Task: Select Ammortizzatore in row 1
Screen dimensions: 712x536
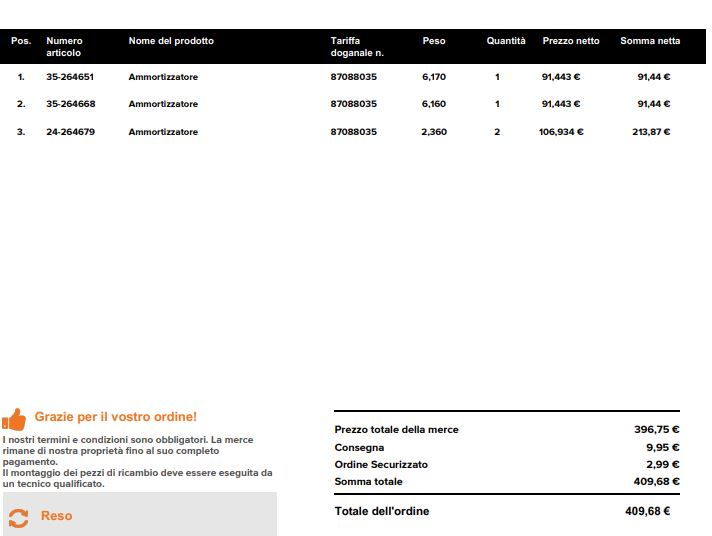Action: pos(163,77)
